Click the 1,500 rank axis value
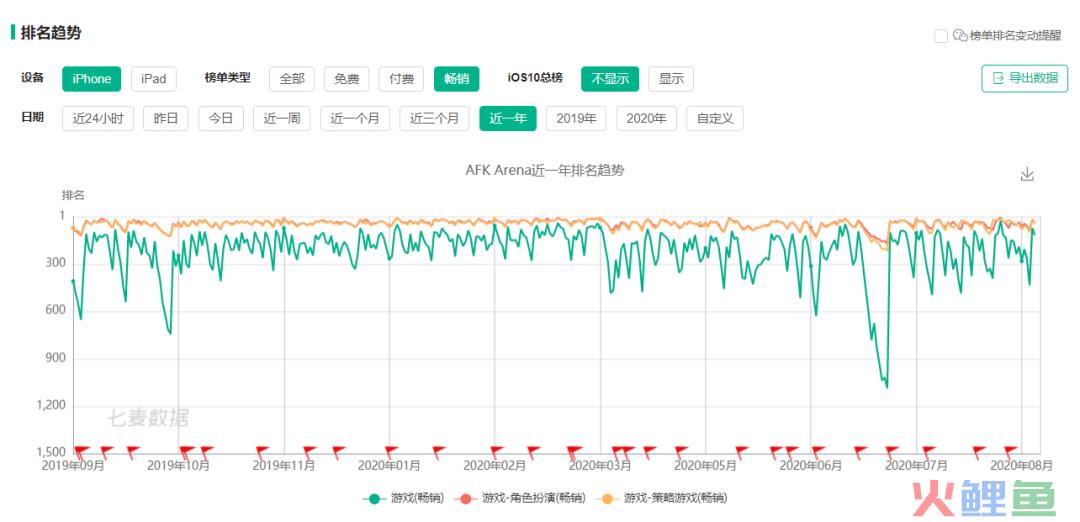1080x522 pixels. pyautogui.click(x=51, y=453)
